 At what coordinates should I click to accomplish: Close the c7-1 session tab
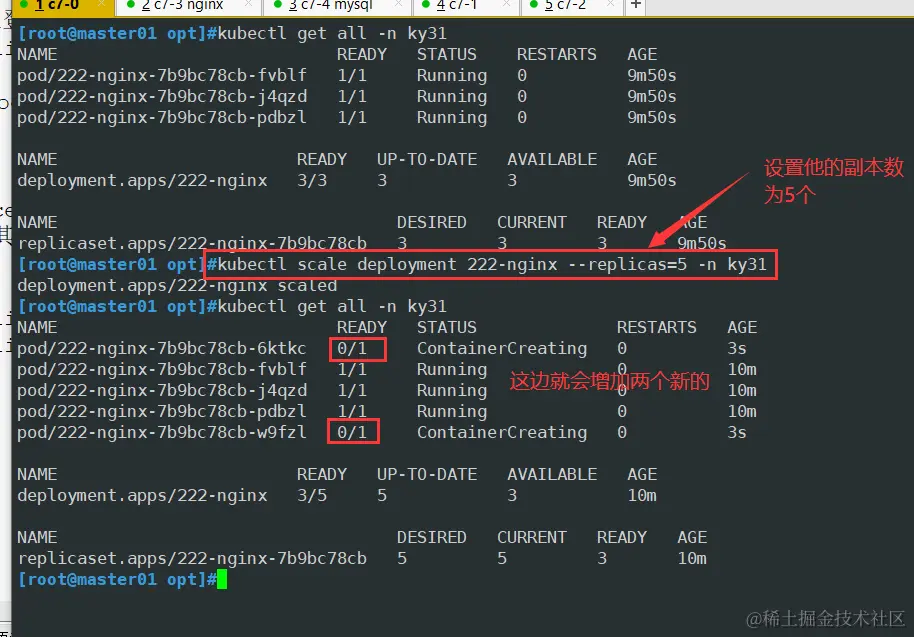tap(507, 5)
